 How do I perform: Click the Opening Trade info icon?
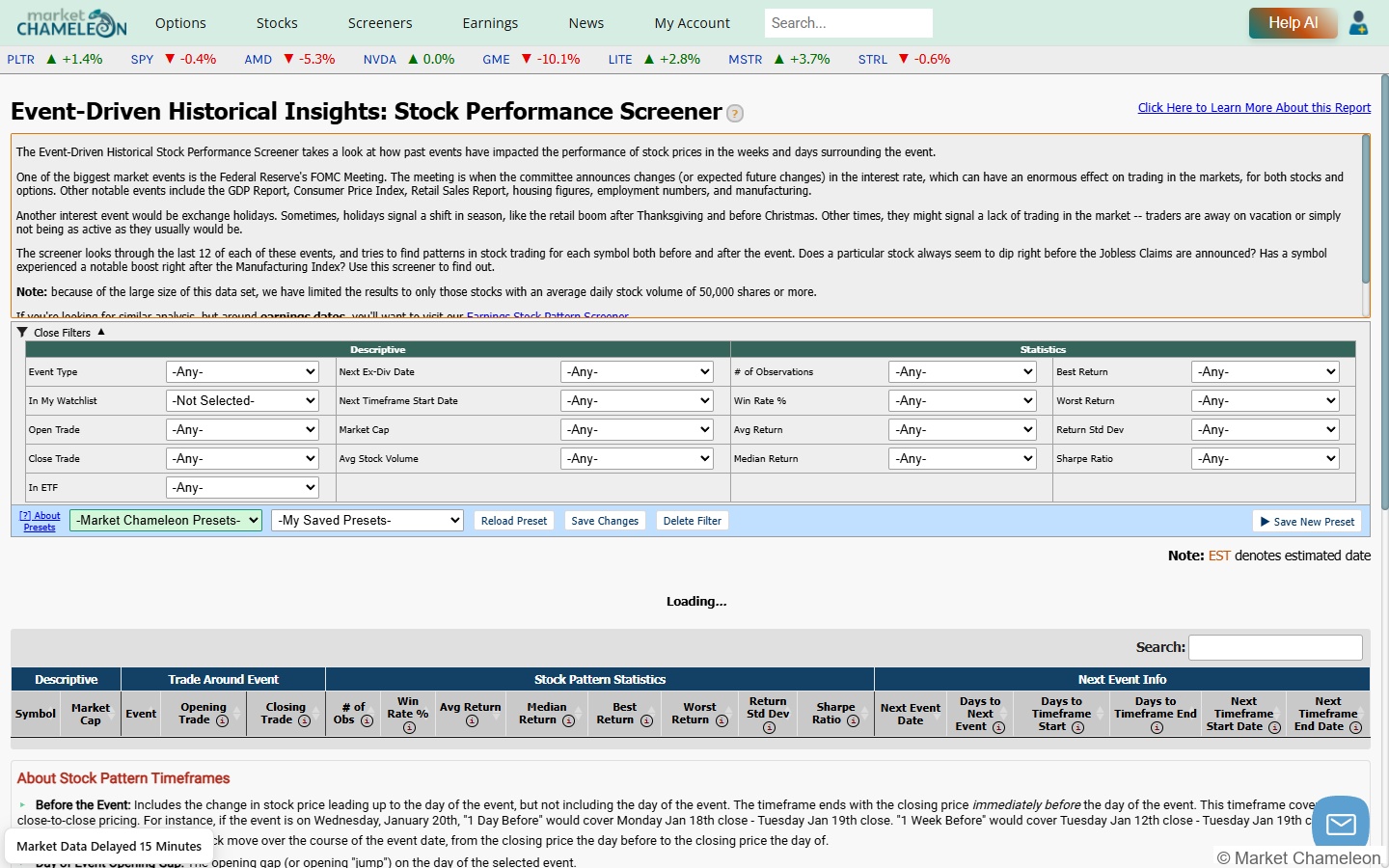coord(222,721)
